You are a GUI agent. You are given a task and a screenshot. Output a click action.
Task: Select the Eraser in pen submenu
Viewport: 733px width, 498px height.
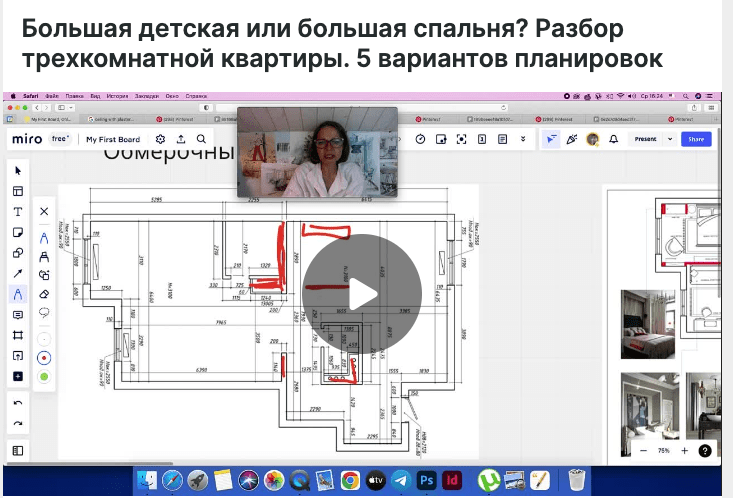click(43, 294)
